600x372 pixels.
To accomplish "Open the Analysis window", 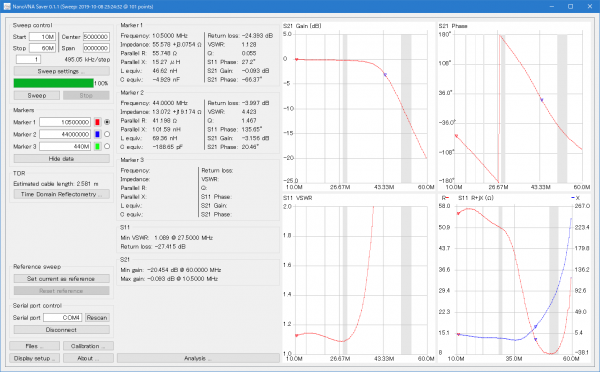I will coord(198,358).
